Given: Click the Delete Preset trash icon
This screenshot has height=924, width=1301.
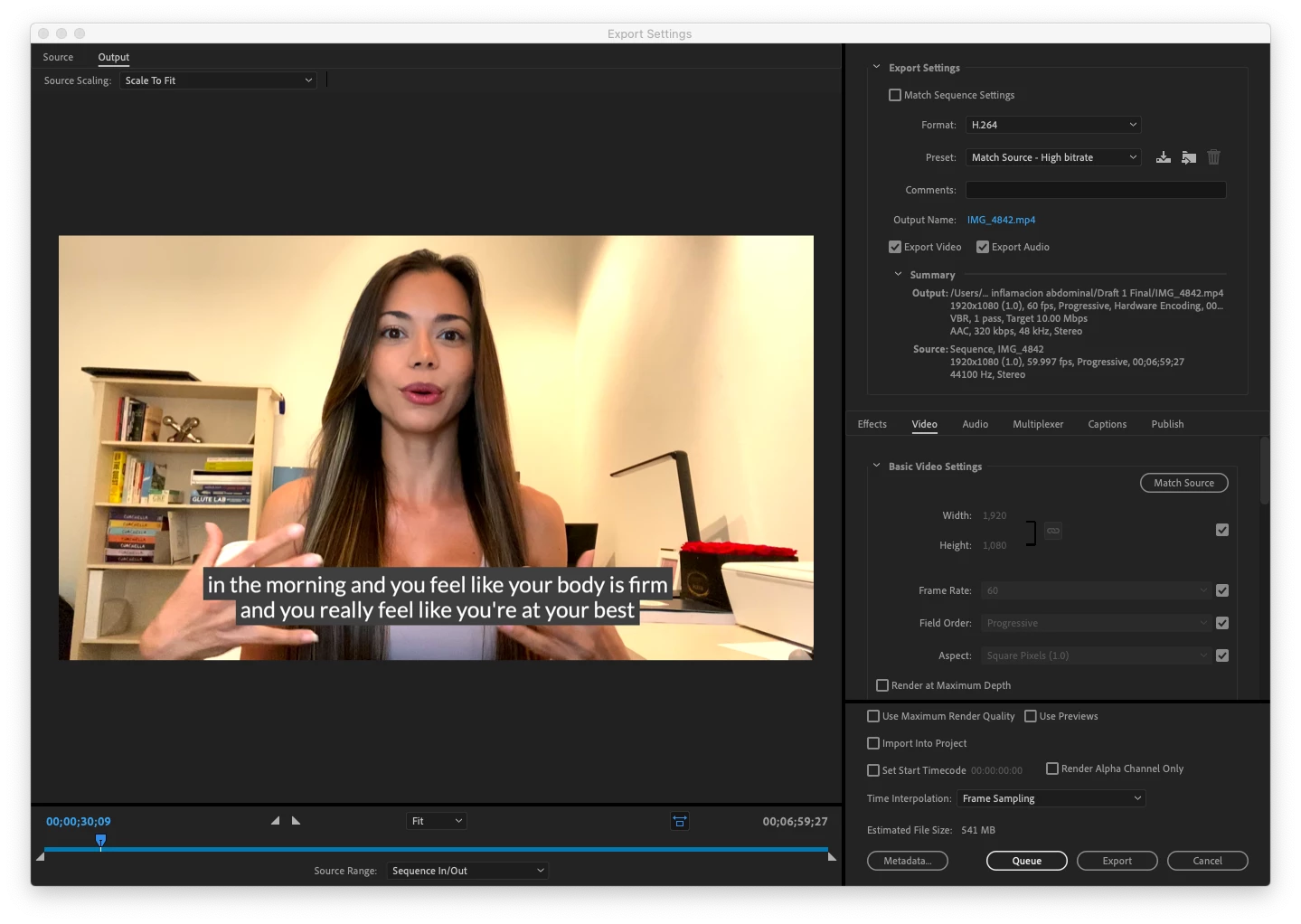Looking at the screenshot, I should pyautogui.click(x=1213, y=157).
